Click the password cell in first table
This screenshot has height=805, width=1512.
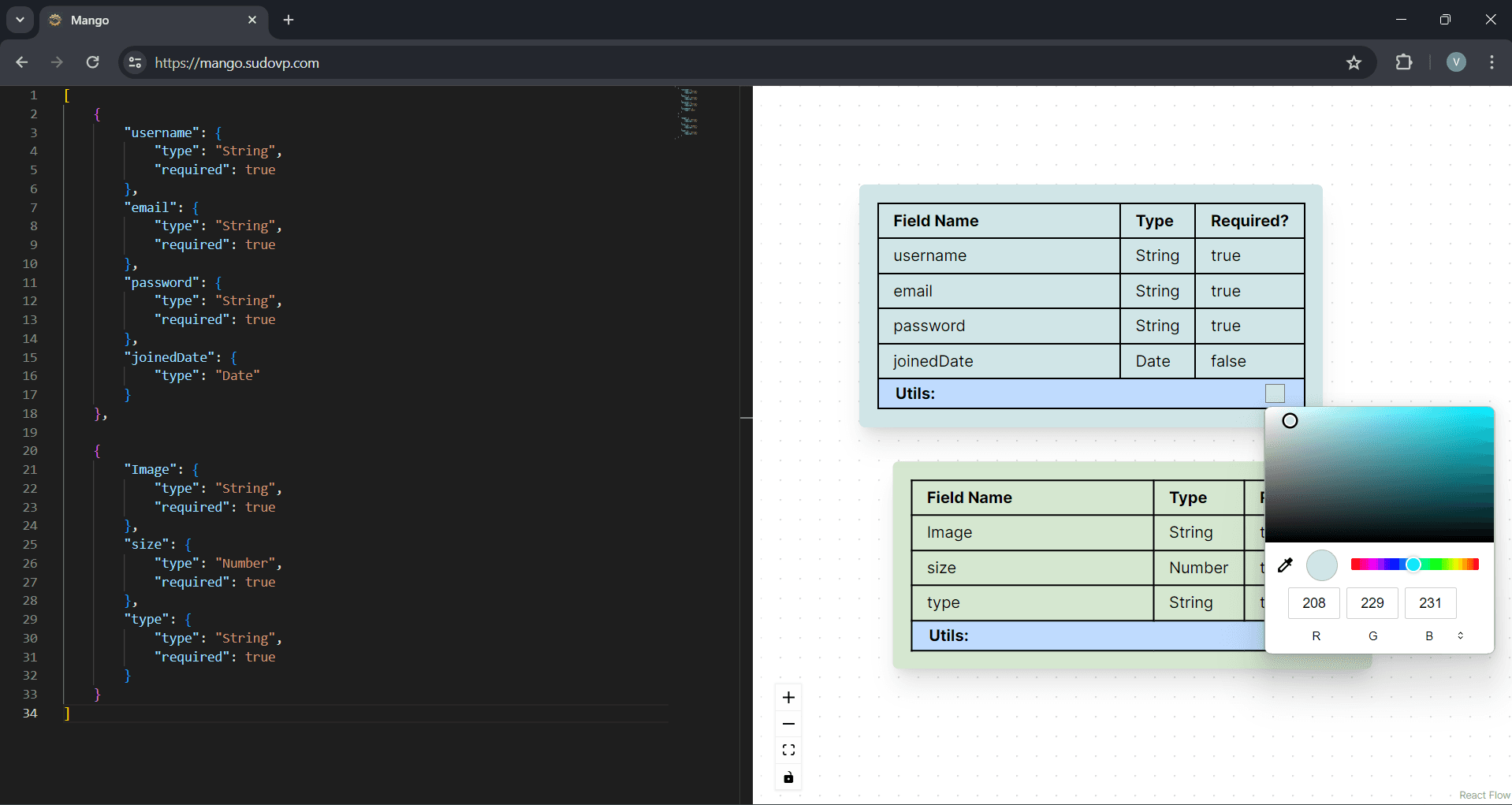(999, 326)
